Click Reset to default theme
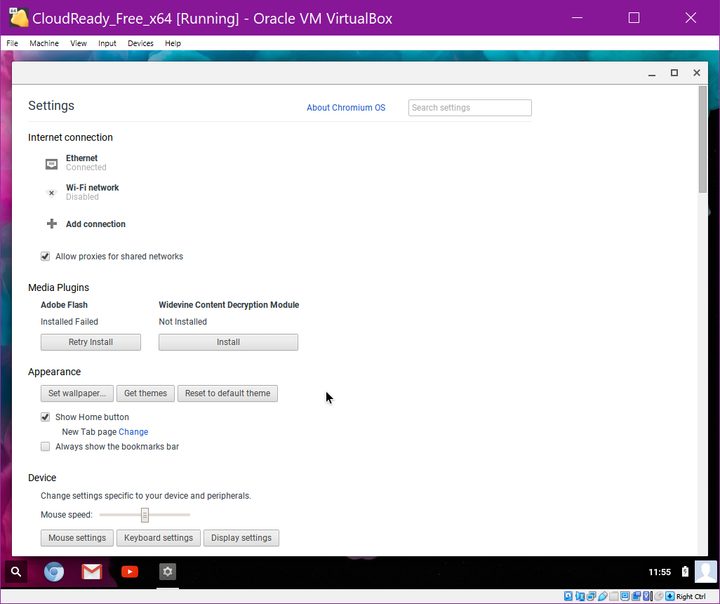The height and width of the screenshot is (604, 720). coord(227,393)
